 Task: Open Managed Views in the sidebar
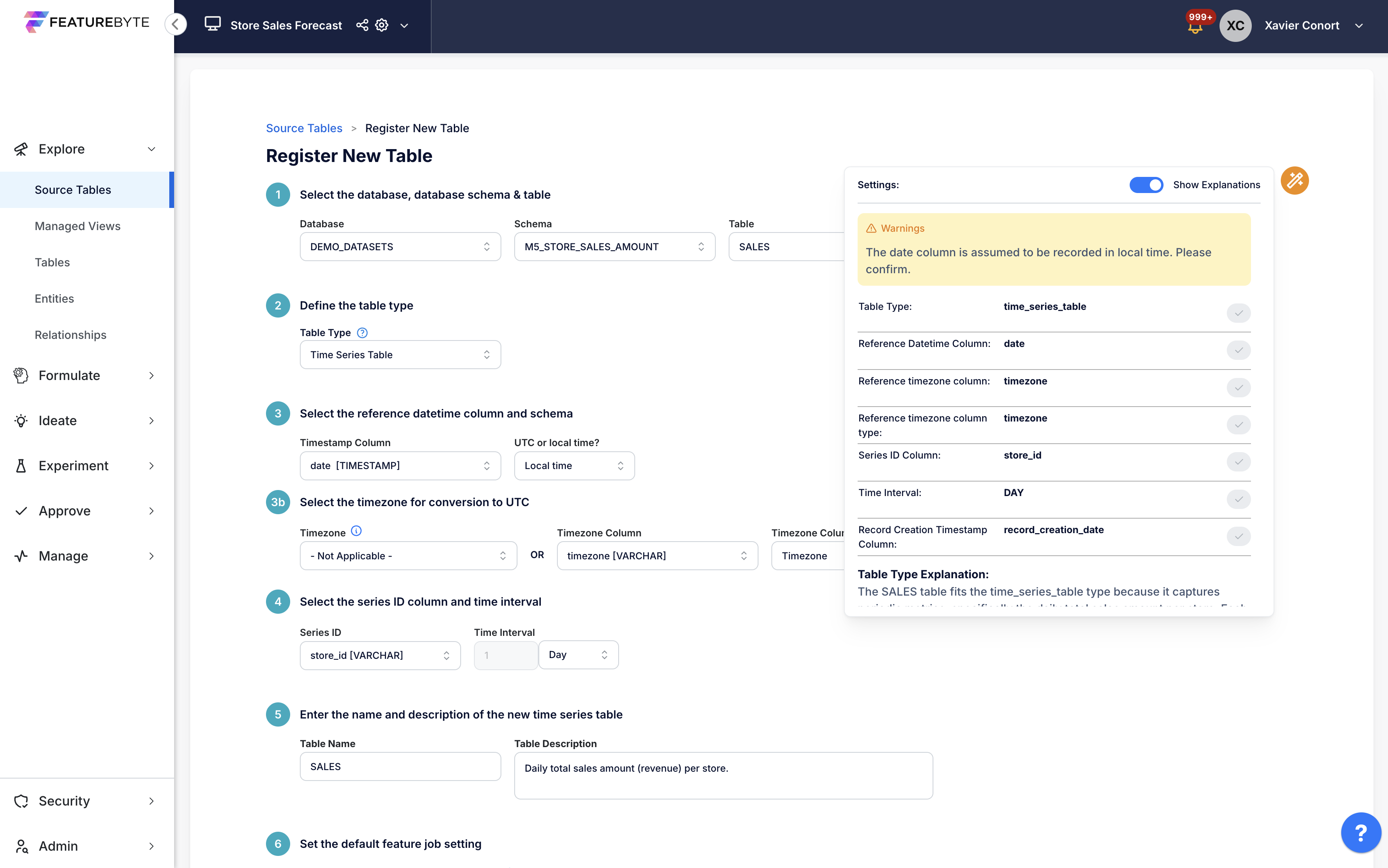pyautogui.click(x=77, y=226)
